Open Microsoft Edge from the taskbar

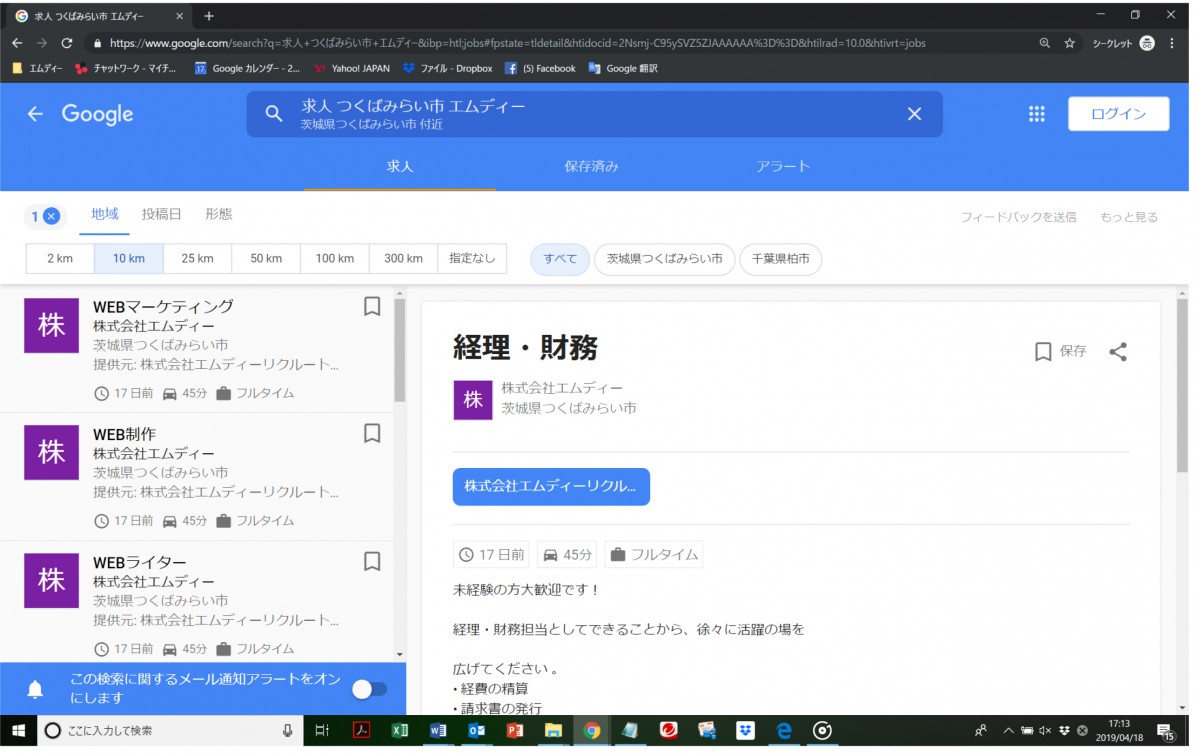(785, 731)
